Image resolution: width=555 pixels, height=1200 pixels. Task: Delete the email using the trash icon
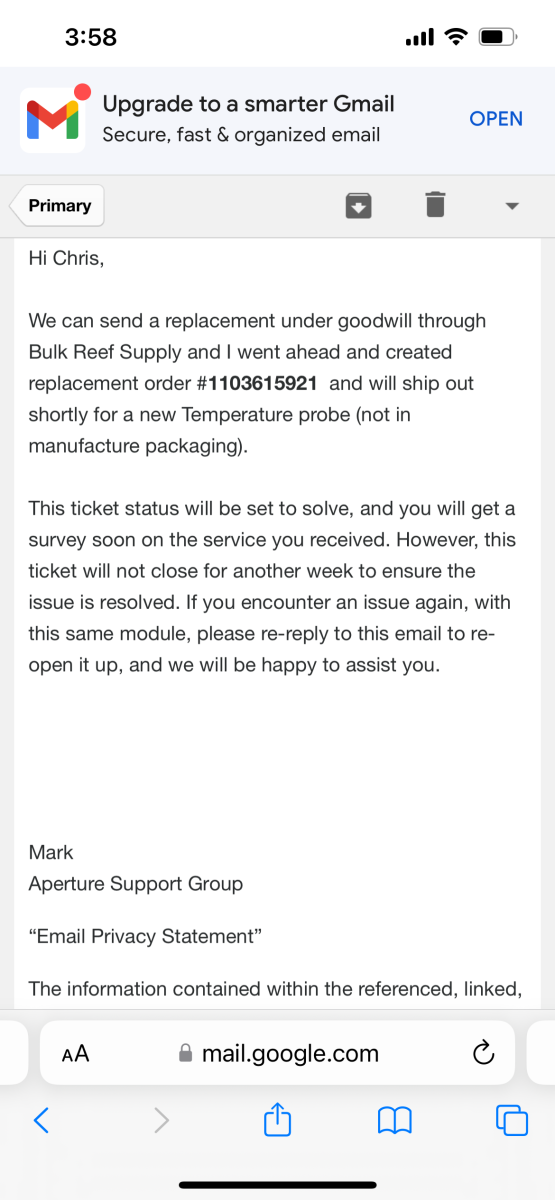434,205
